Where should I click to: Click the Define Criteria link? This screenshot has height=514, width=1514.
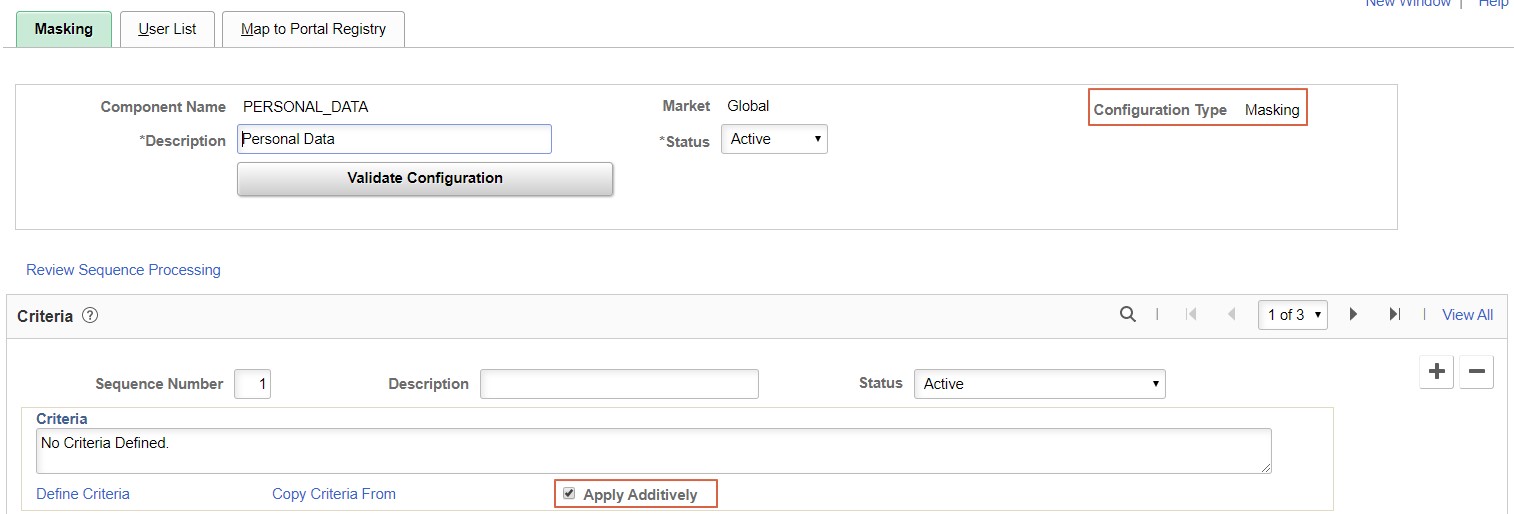(83, 494)
